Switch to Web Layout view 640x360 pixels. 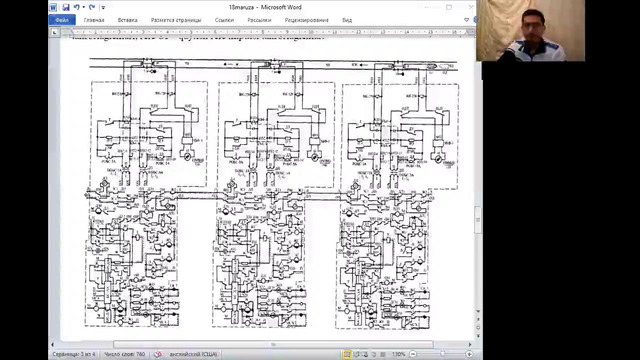pos(364,354)
